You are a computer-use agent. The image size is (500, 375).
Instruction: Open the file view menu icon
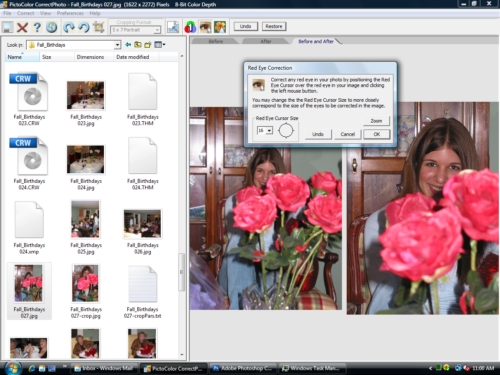click(159, 45)
